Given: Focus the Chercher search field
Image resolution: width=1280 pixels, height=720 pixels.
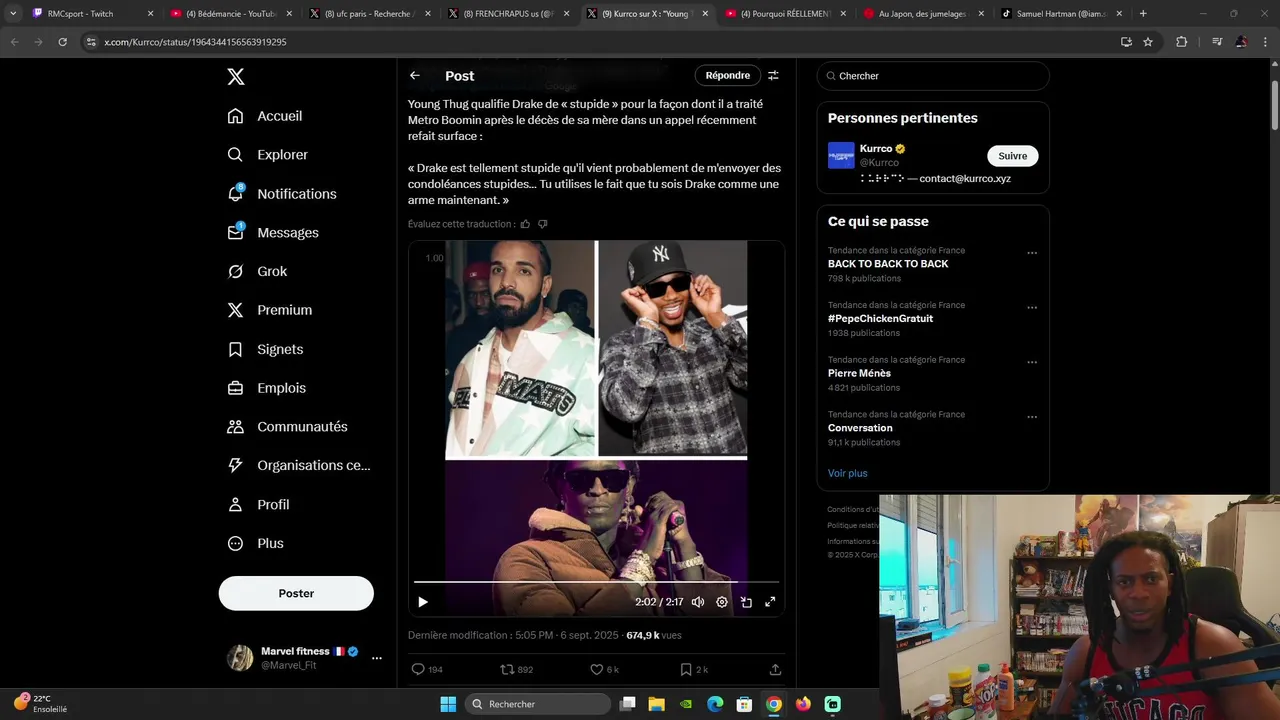Looking at the screenshot, I should pos(933,76).
